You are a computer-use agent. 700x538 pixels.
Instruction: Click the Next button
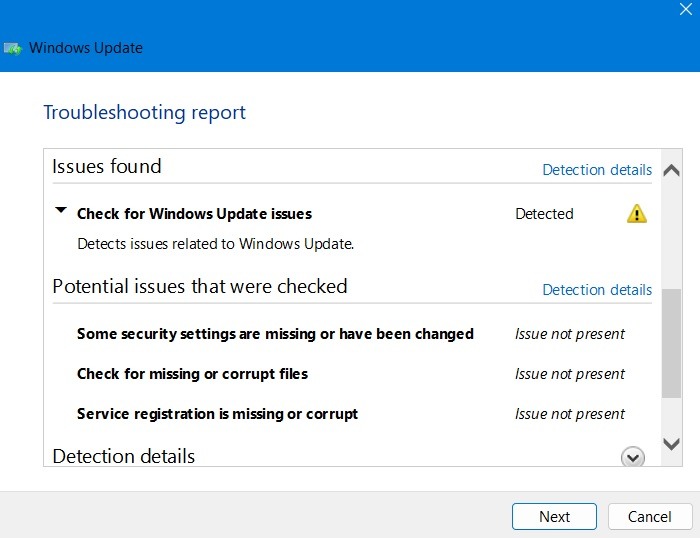pos(554,517)
